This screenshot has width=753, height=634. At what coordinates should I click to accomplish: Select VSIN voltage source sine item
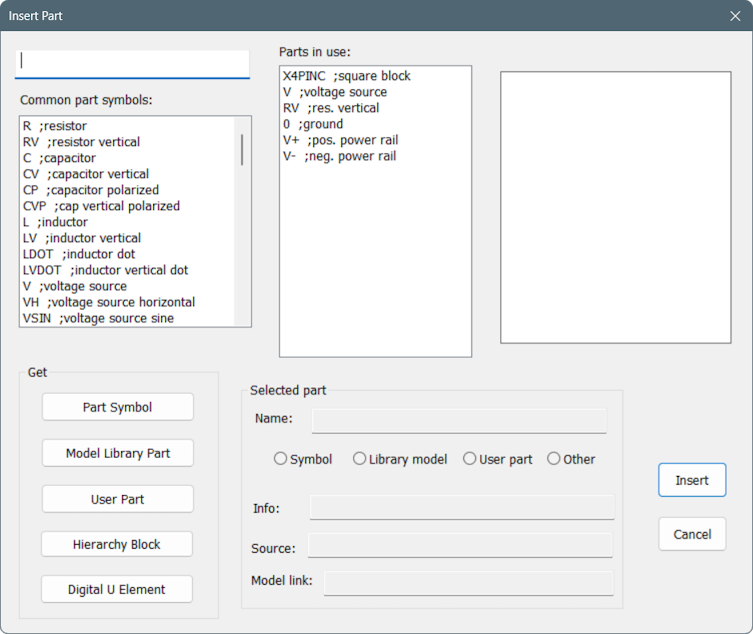click(128, 318)
